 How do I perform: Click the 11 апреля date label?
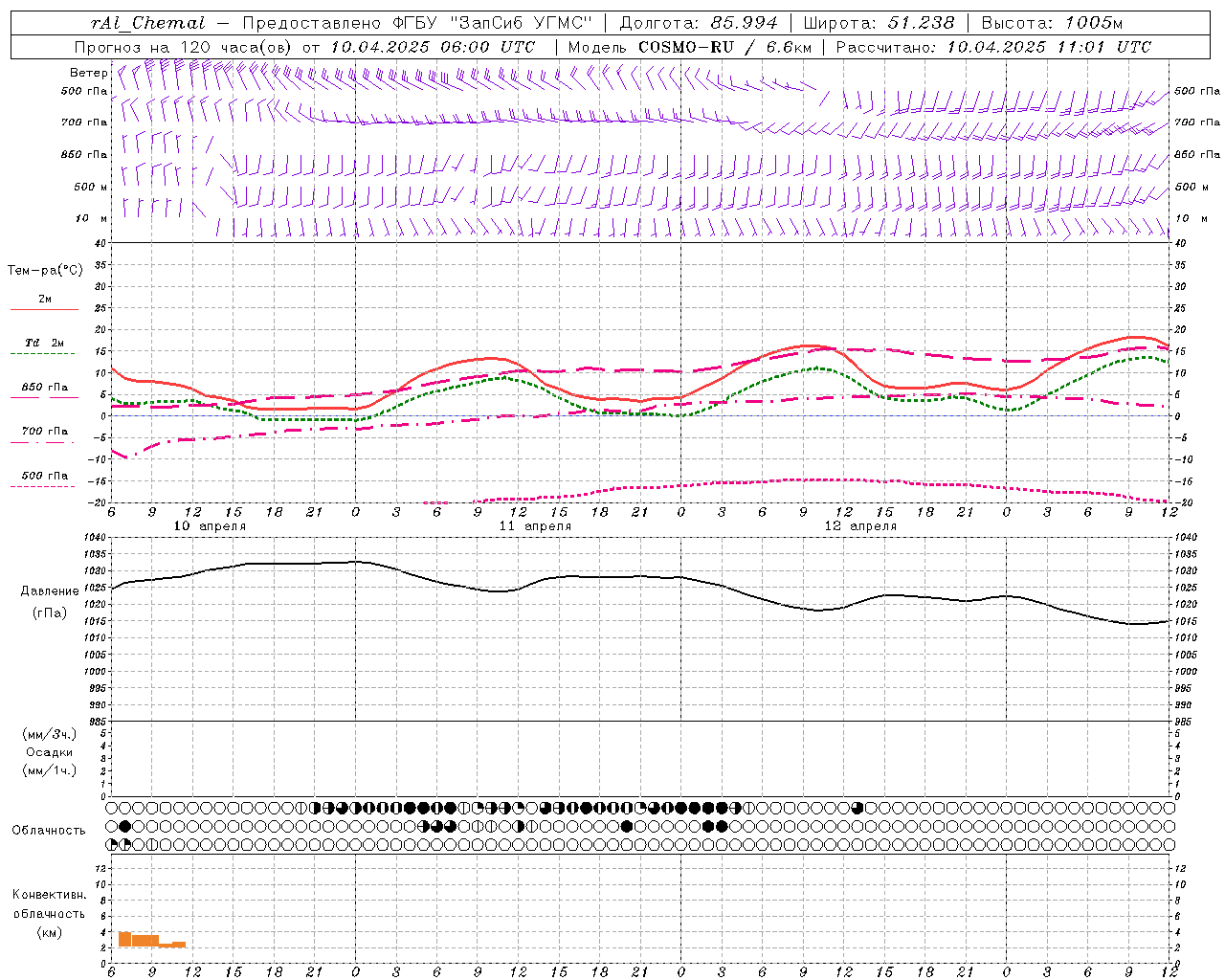click(x=535, y=526)
